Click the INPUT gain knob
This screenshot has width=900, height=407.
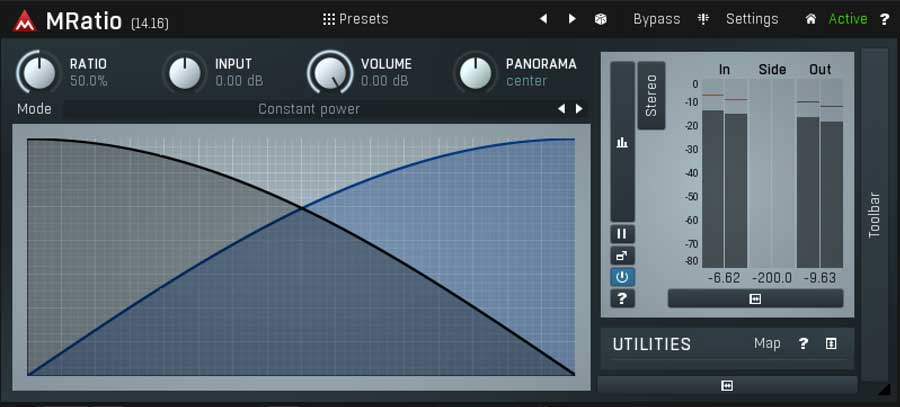[185, 73]
